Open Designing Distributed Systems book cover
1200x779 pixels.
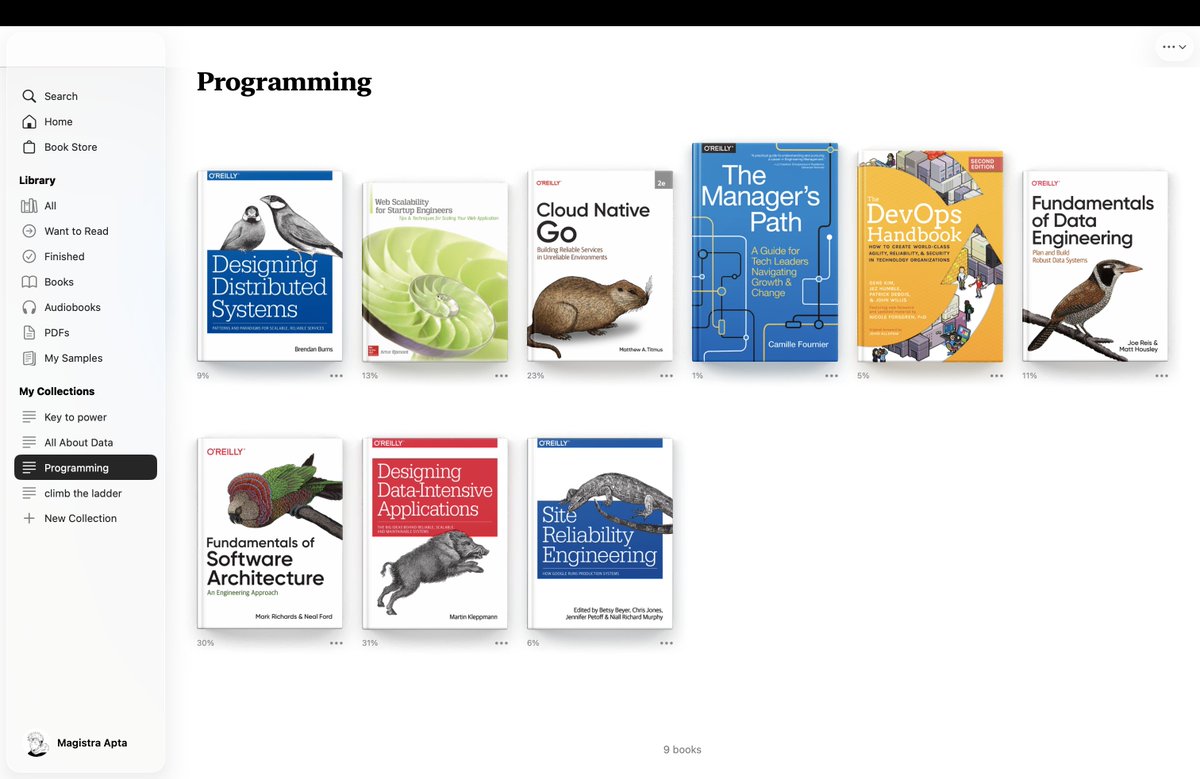pos(270,266)
